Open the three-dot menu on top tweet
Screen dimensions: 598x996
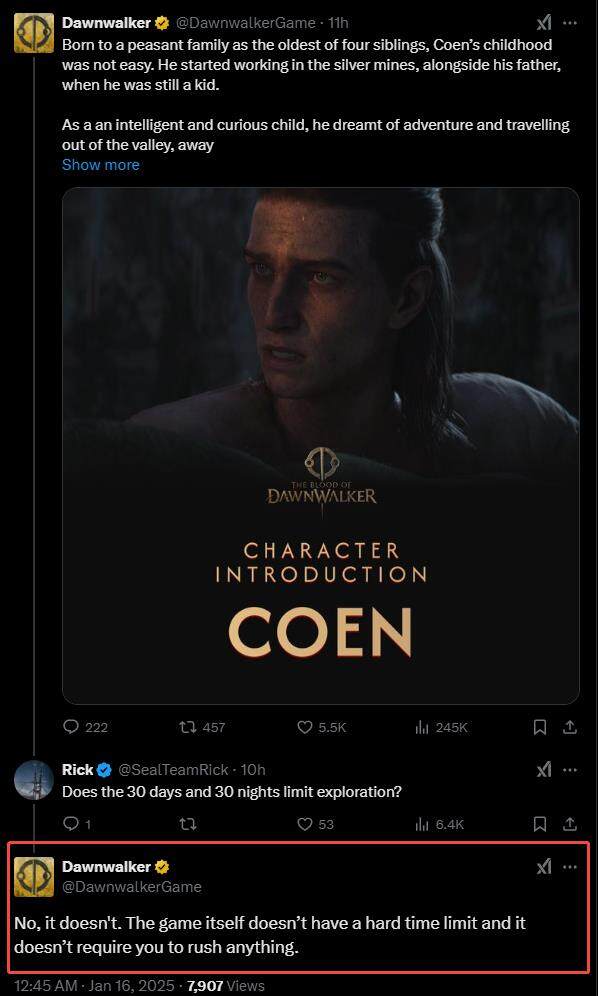571,24
